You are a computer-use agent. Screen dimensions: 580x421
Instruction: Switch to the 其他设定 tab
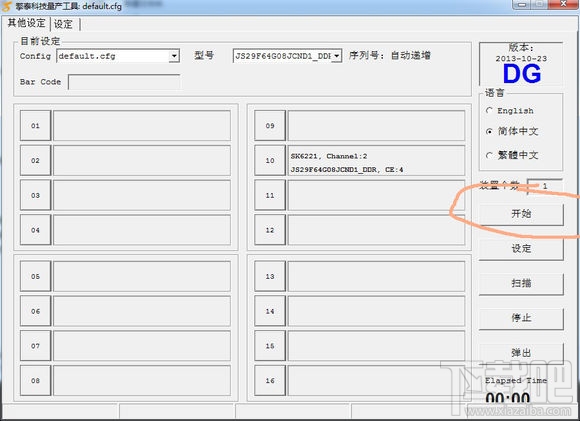[26, 23]
